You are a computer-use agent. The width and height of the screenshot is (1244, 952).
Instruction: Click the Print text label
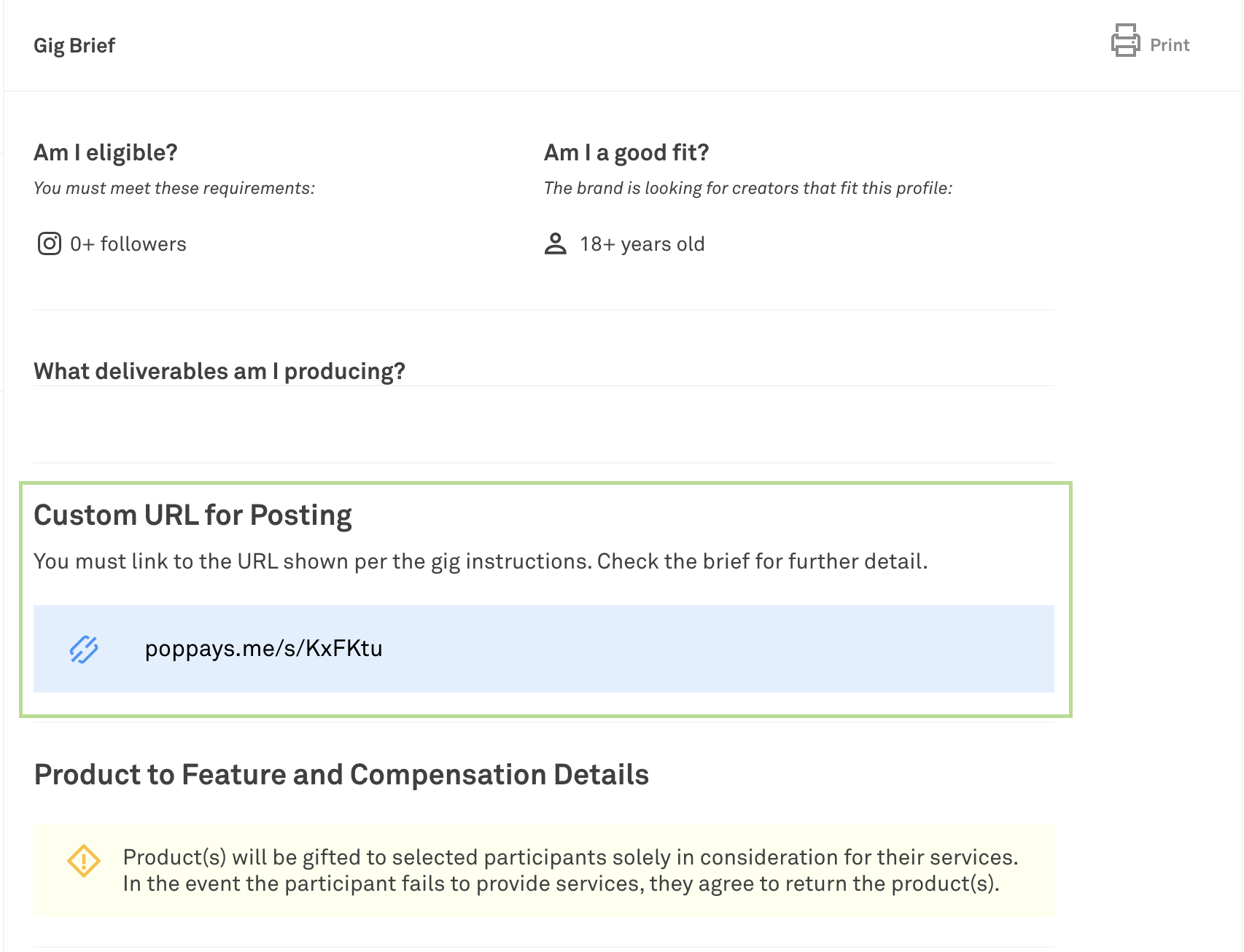(x=1169, y=45)
